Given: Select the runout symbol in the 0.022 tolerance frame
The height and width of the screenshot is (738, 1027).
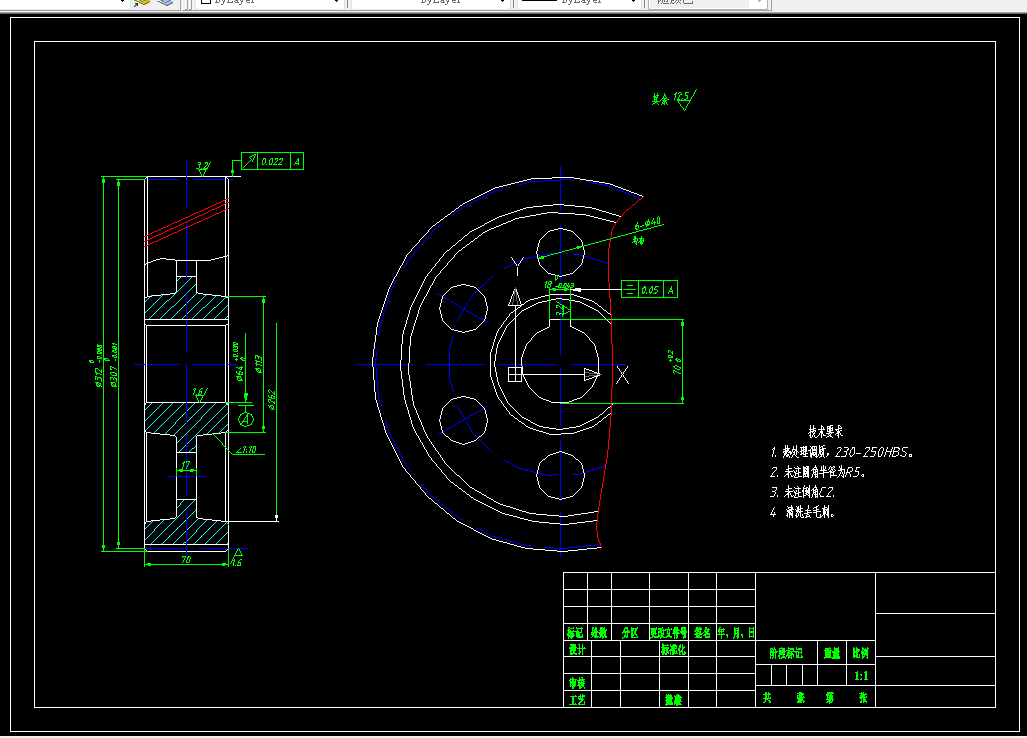Looking at the screenshot, I should tap(250, 161).
